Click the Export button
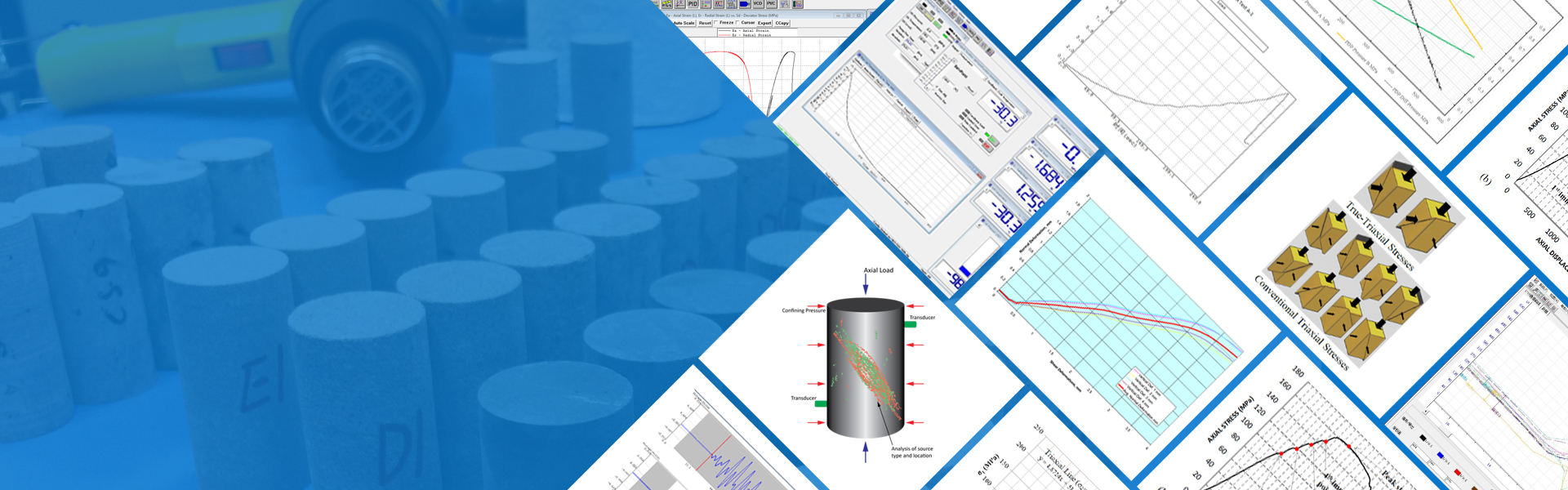Viewport: 1568px width, 490px height. 764,23
